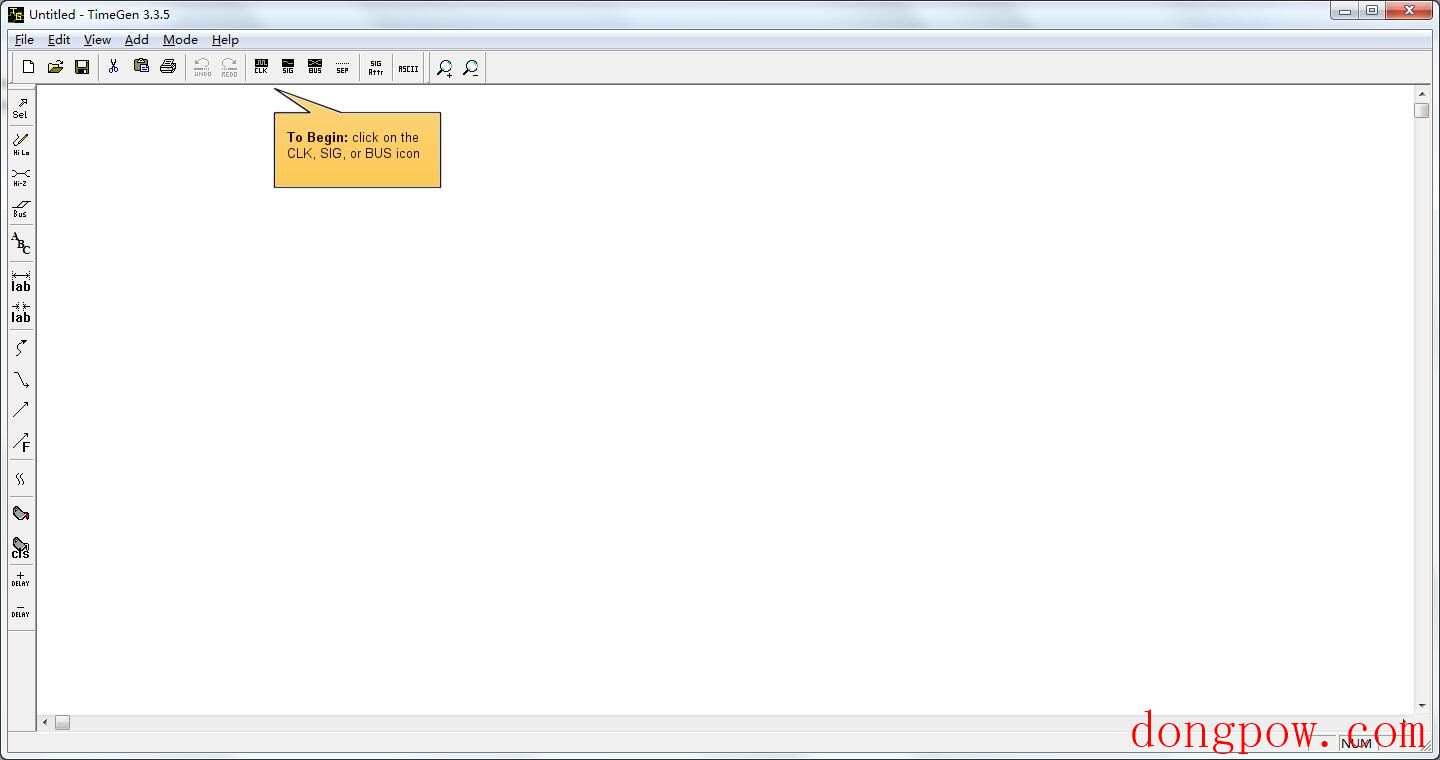The image size is (1440, 760).
Task: Create a new timing diagram file
Action: click(28, 67)
